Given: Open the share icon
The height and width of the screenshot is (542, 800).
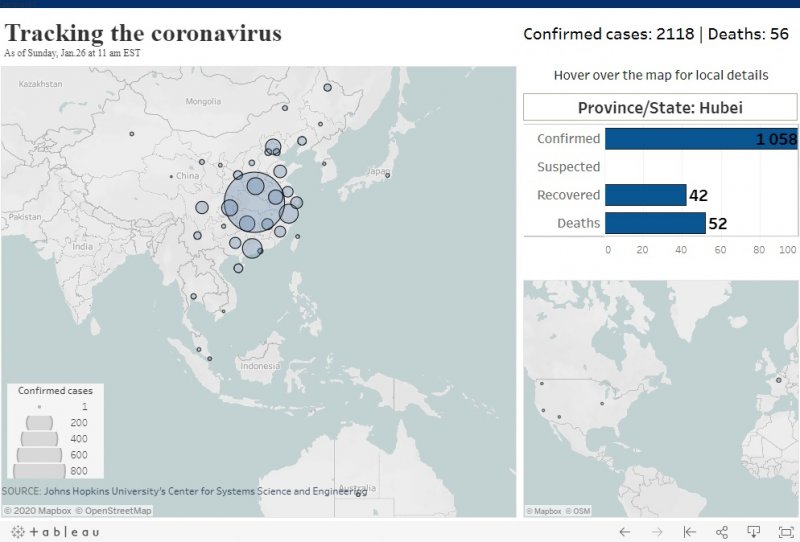Looking at the screenshot, I should point(721,532).
